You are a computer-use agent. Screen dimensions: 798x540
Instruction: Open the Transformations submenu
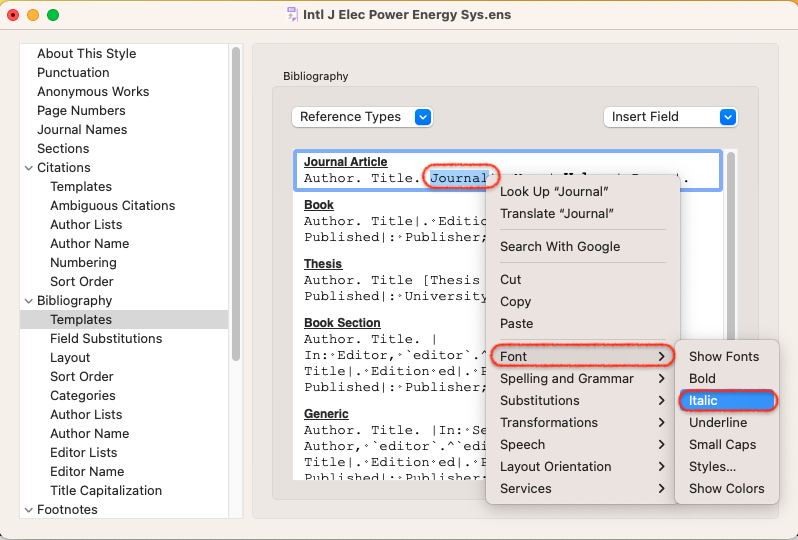click(x=583, y=422)
